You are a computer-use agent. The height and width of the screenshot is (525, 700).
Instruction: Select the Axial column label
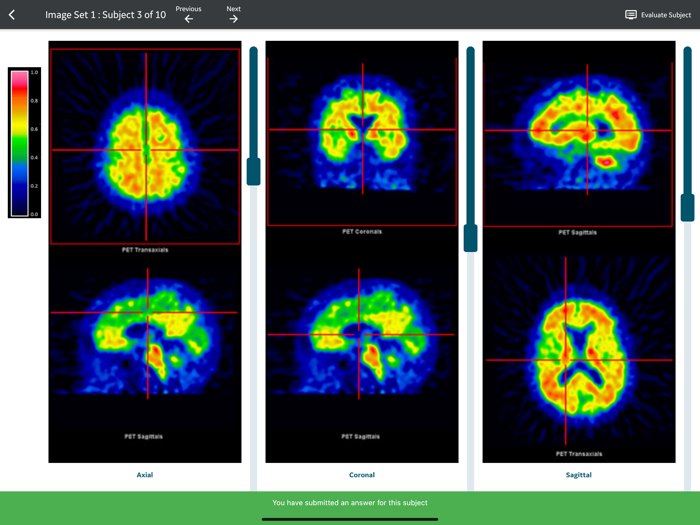(x=145, y=475)
